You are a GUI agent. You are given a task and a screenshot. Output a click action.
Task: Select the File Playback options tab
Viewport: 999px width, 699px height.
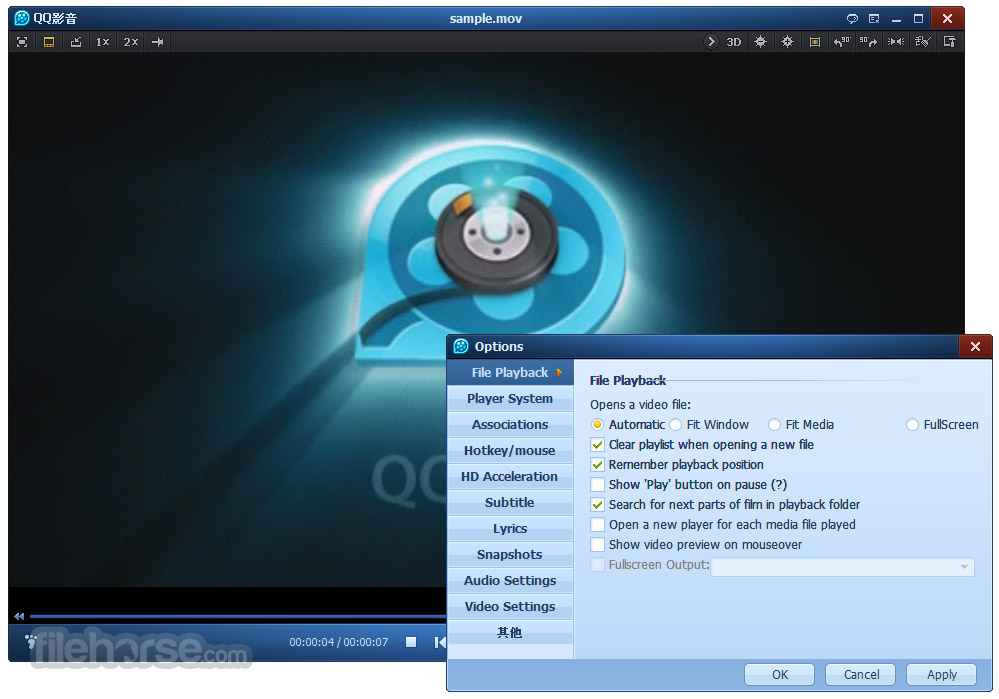coord(510,373)
